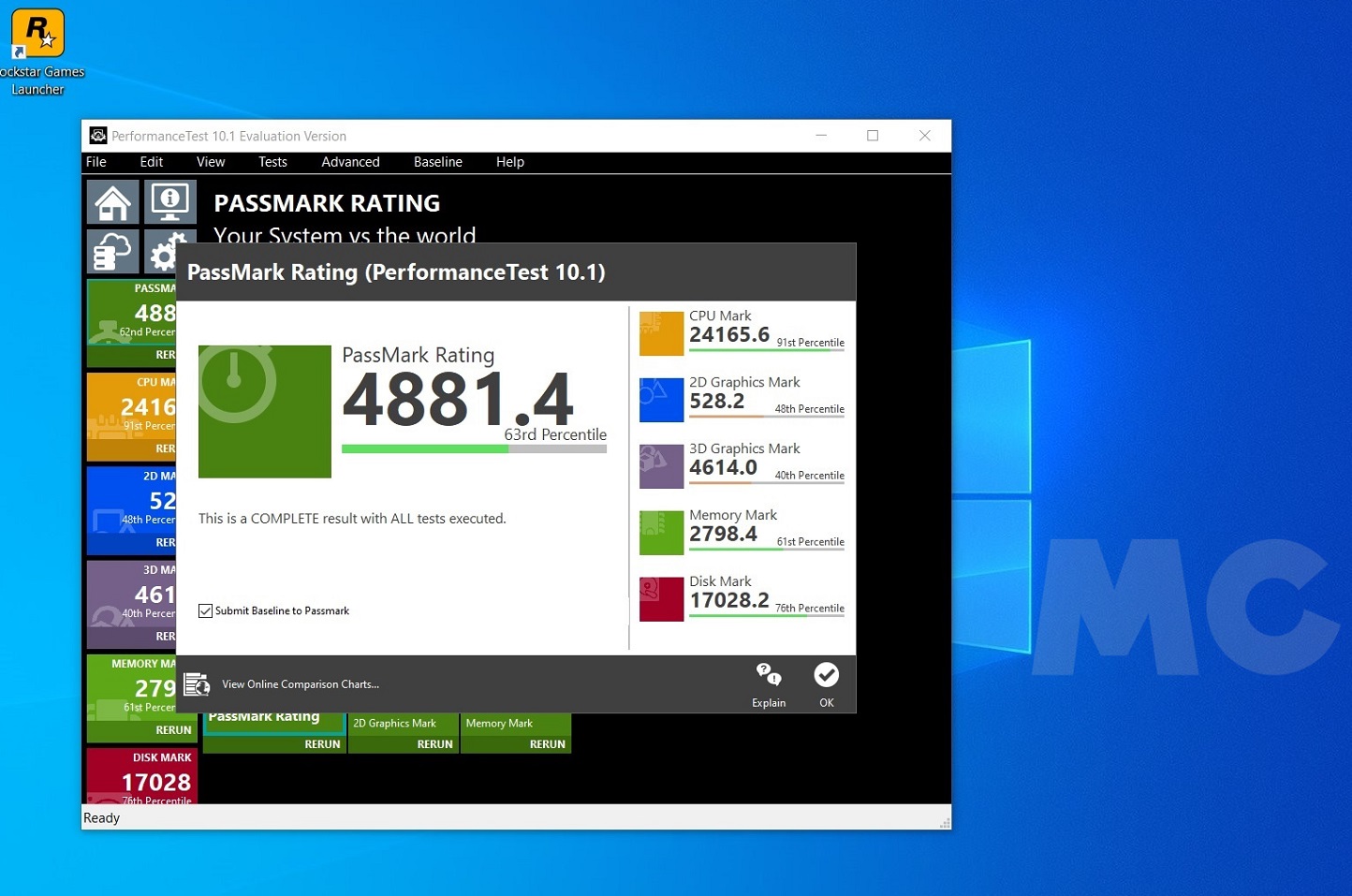Click the purple 3D Graphics Mark icon
This screenshot has width=1352, height=896.
click(661, 467)
